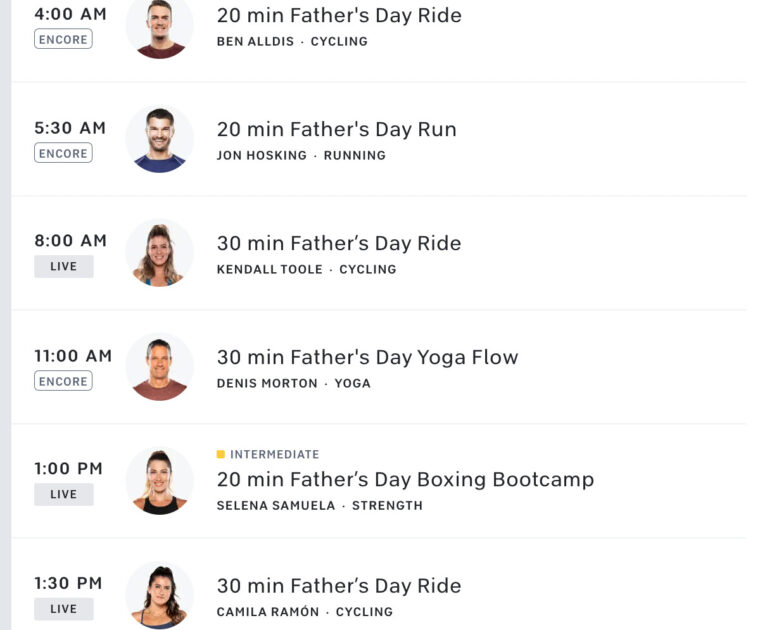This screenshot has height=630, width=760.
Task: Click Ben Alldis instructor avatar
Action: coord(160,27)
